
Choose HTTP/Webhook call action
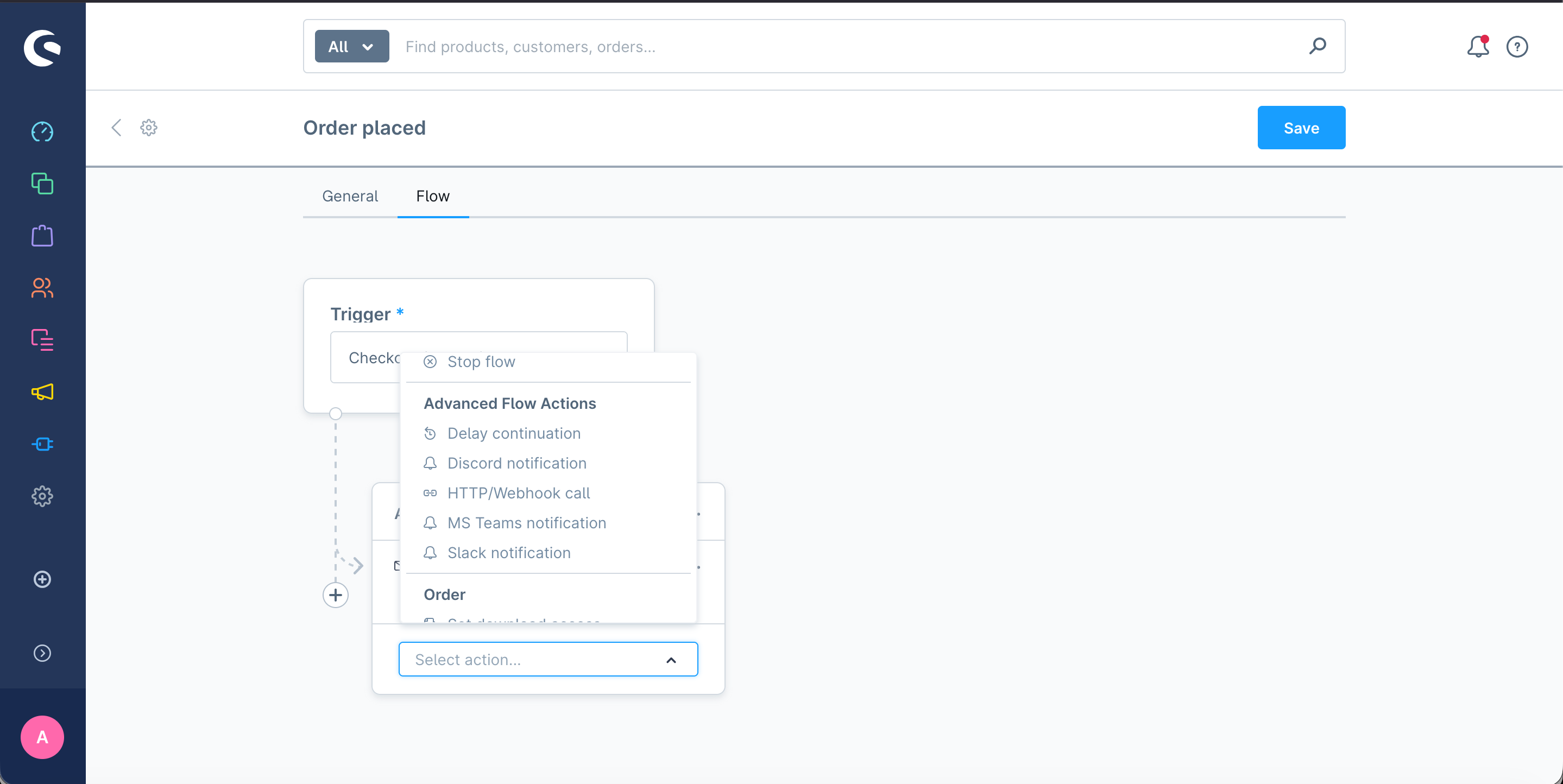518,493
